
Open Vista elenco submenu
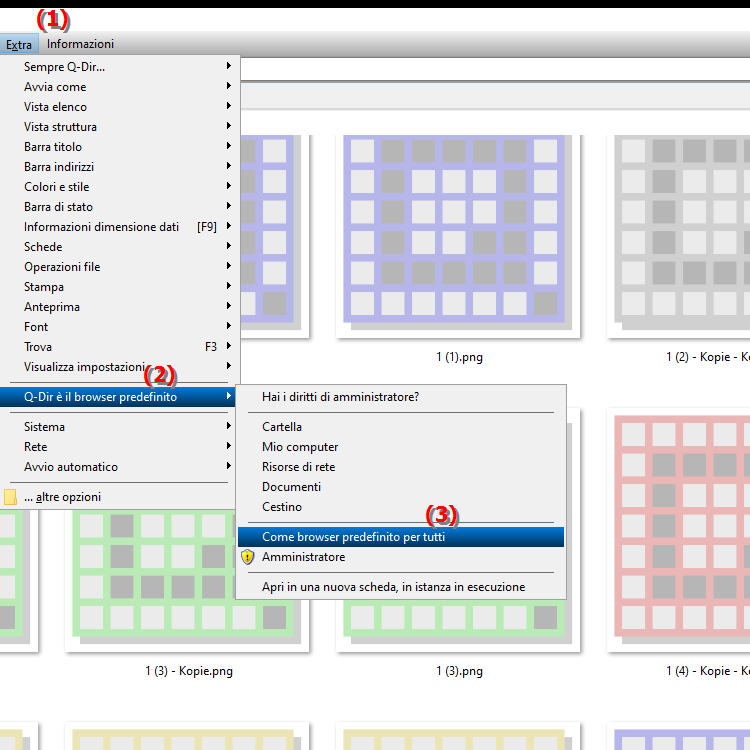click(119, 107)
